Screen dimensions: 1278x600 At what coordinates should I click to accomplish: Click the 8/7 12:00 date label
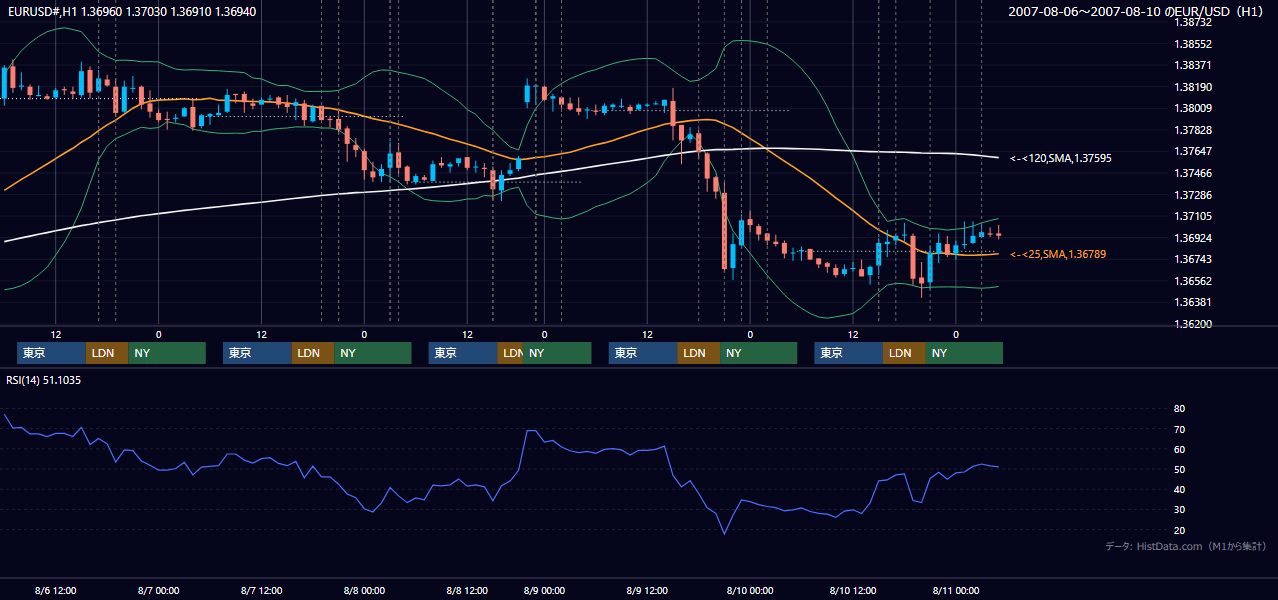coord(261,590)
